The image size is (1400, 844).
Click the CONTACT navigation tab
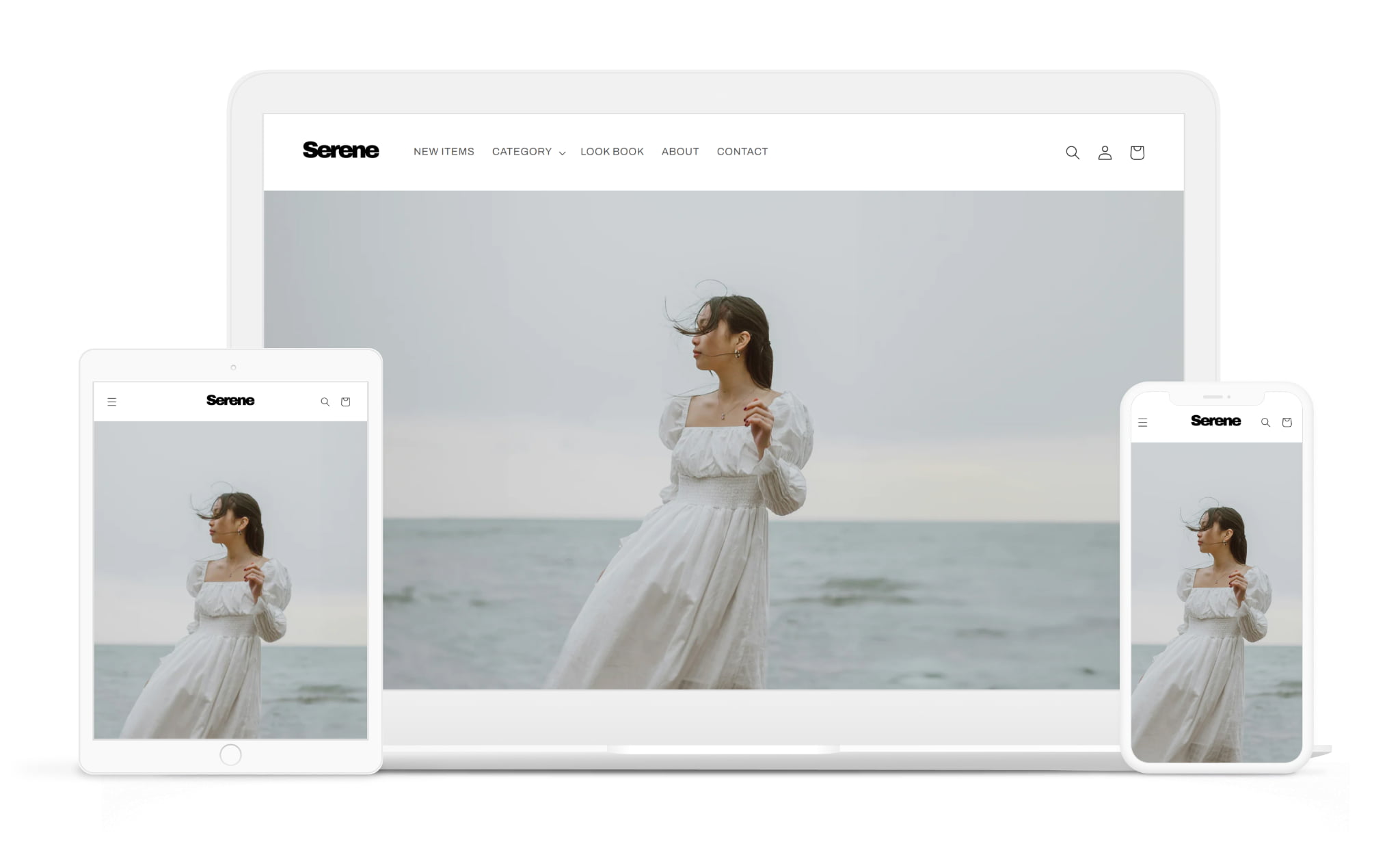[742, 151]
